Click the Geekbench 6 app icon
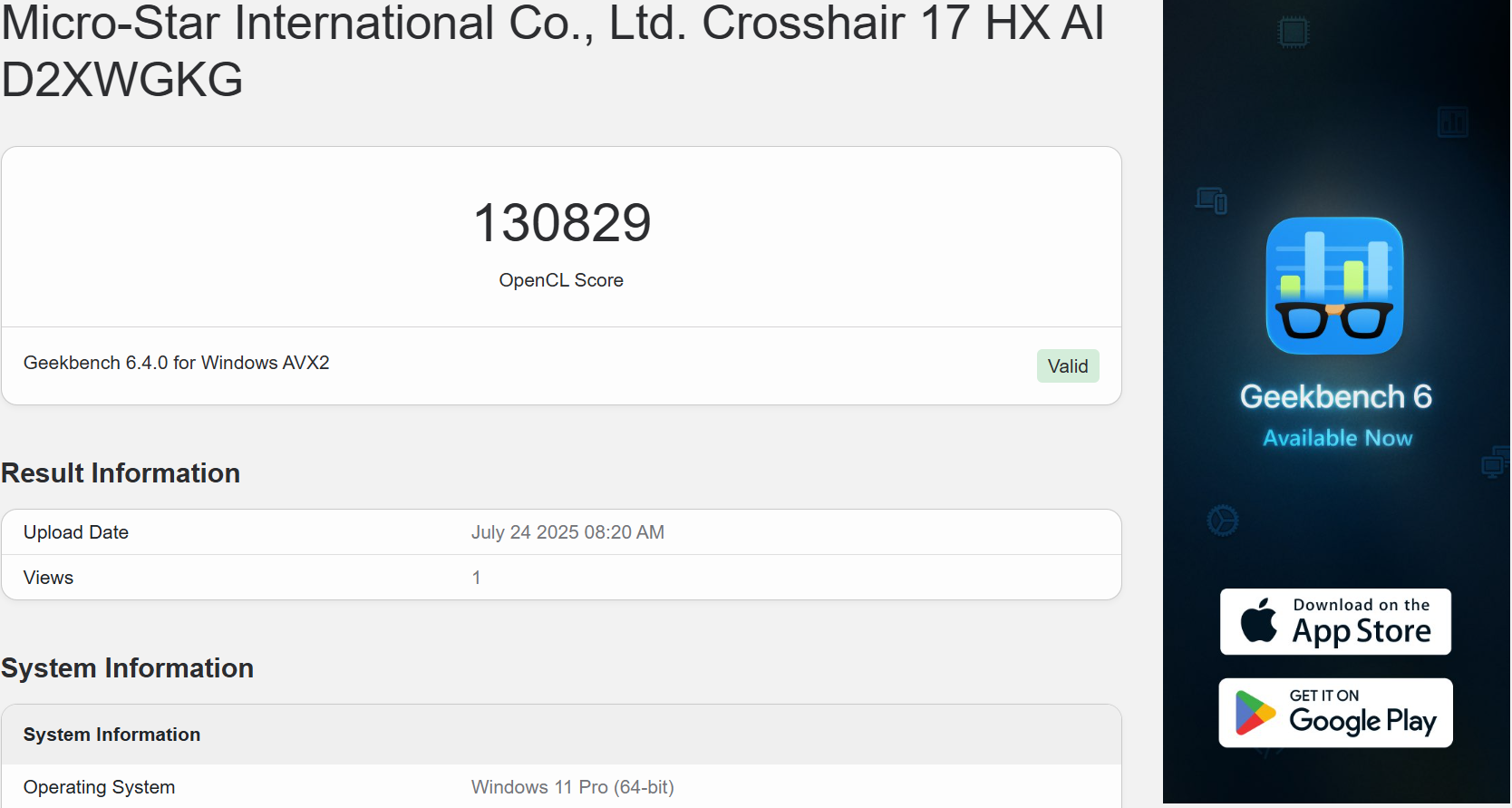This screenshot has width=1512, height=808. [1334, 286]
